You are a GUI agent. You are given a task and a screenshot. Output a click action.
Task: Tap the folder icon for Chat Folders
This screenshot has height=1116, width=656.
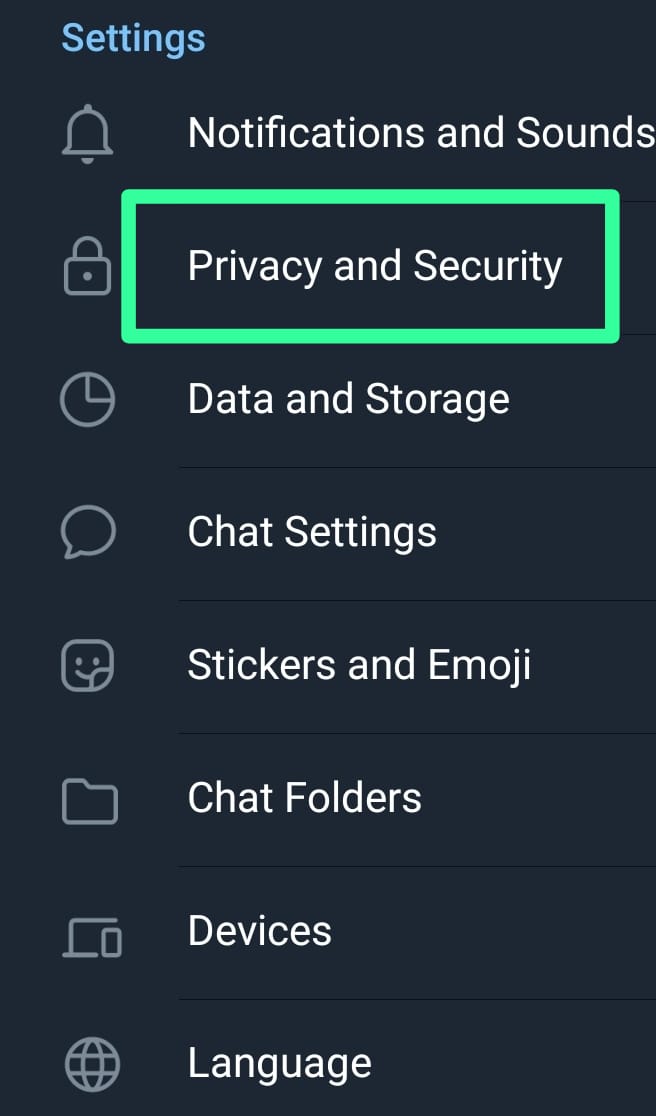pyautogui.click(x=90, y=801)
